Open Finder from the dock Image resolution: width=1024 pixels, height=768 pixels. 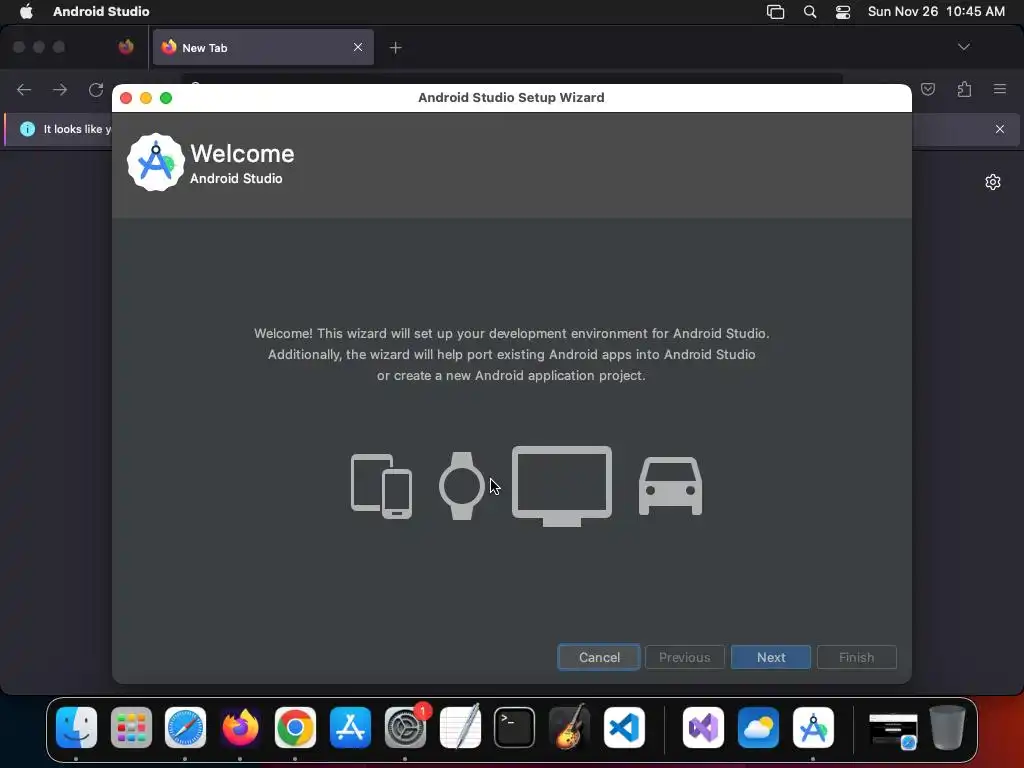click(76, 728)
